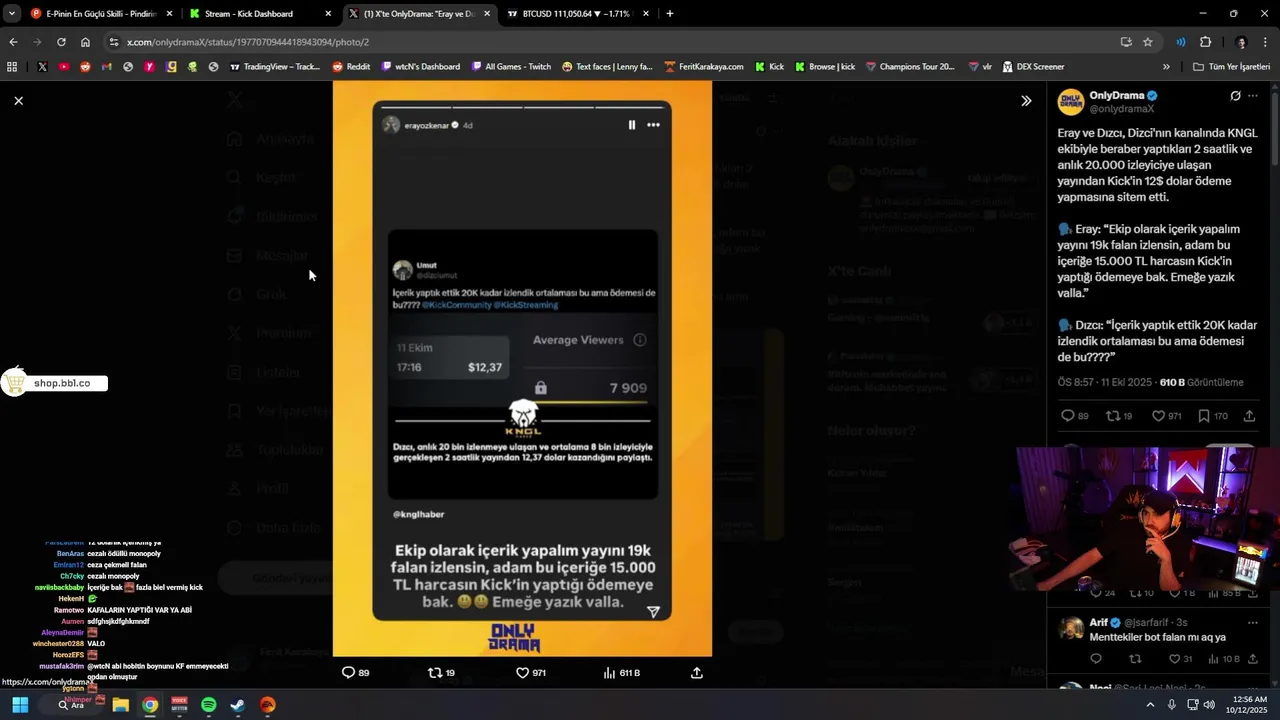Image resolution: width=1280 pixels, height=720 pixels.
Task: Open Voicemeeter from taskbar
Action: click(x=179, y=705)
